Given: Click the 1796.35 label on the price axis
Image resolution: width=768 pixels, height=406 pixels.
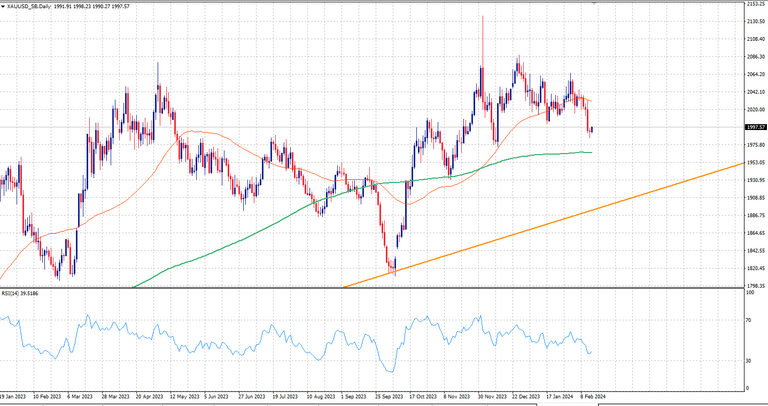Looking at the screenshot, I should (755, 285).
